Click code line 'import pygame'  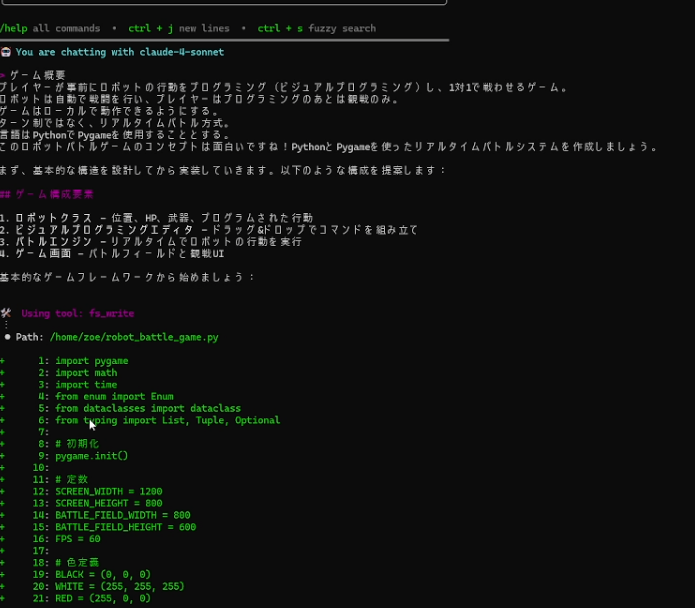tap(92, 361)
